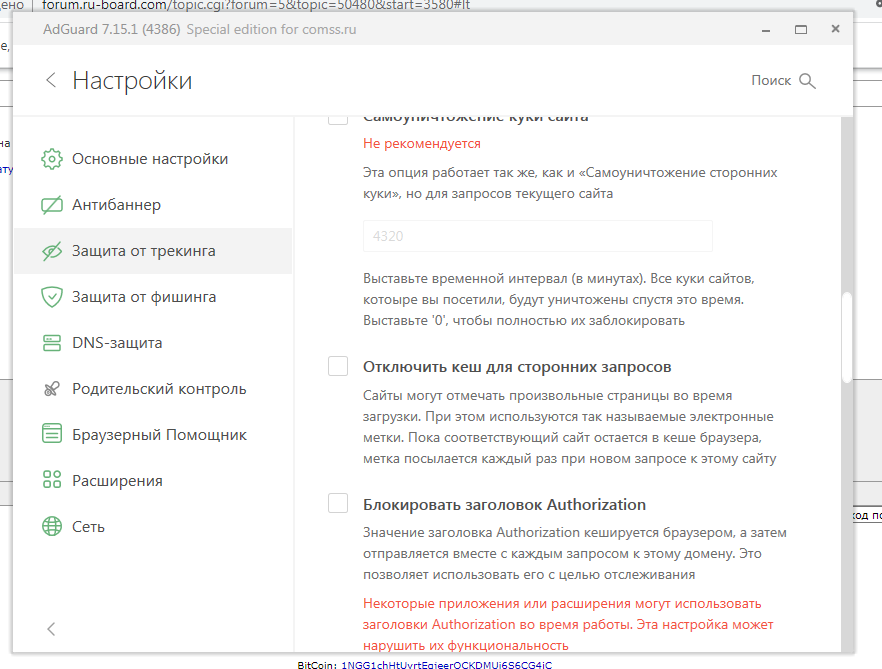Close the AdGuard window
The image size is (882, 669).
835,29
